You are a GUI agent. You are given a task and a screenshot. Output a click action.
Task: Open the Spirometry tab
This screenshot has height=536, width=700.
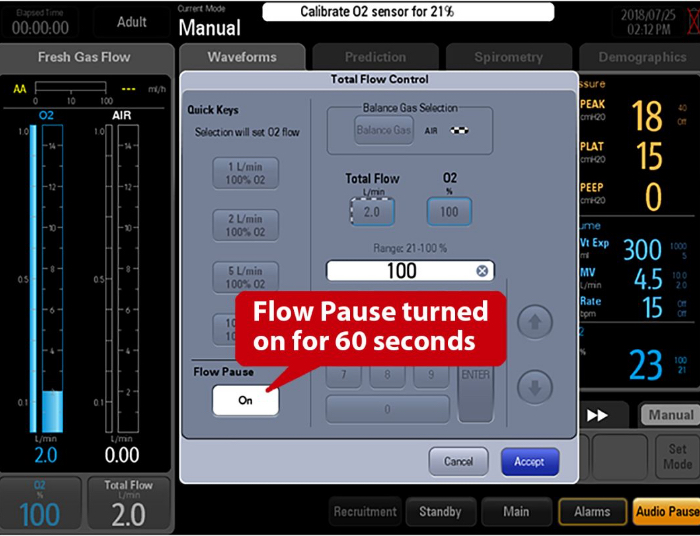(507, 57)
